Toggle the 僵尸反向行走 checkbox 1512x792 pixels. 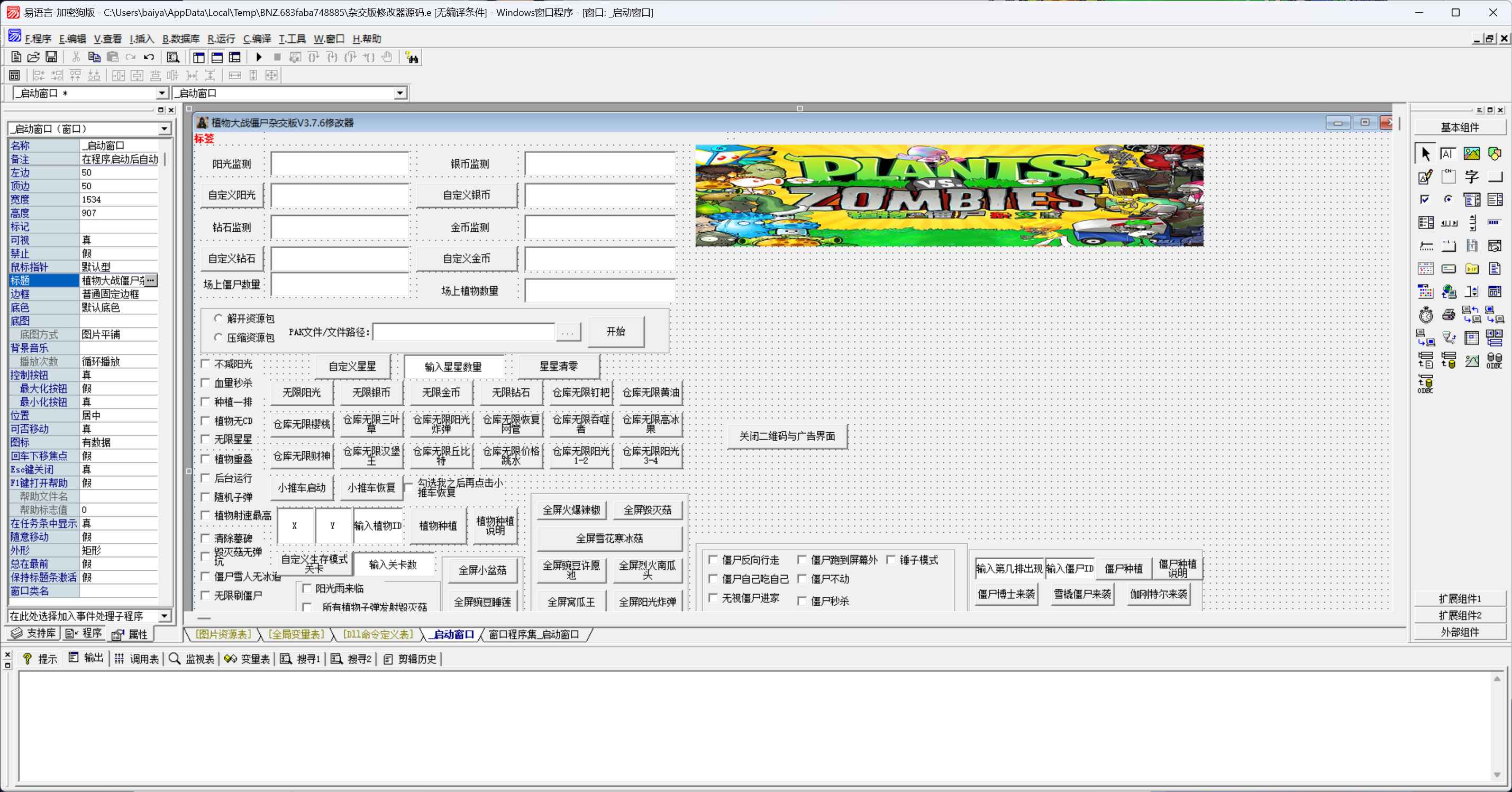point(713,560)
